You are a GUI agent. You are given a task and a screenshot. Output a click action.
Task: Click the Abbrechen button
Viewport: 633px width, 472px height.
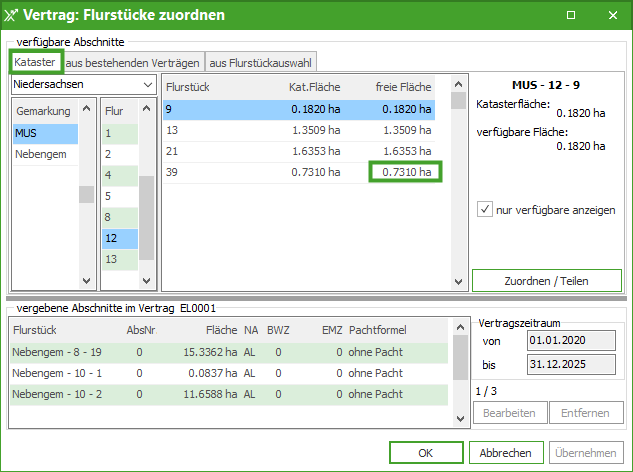pos(506,453)
